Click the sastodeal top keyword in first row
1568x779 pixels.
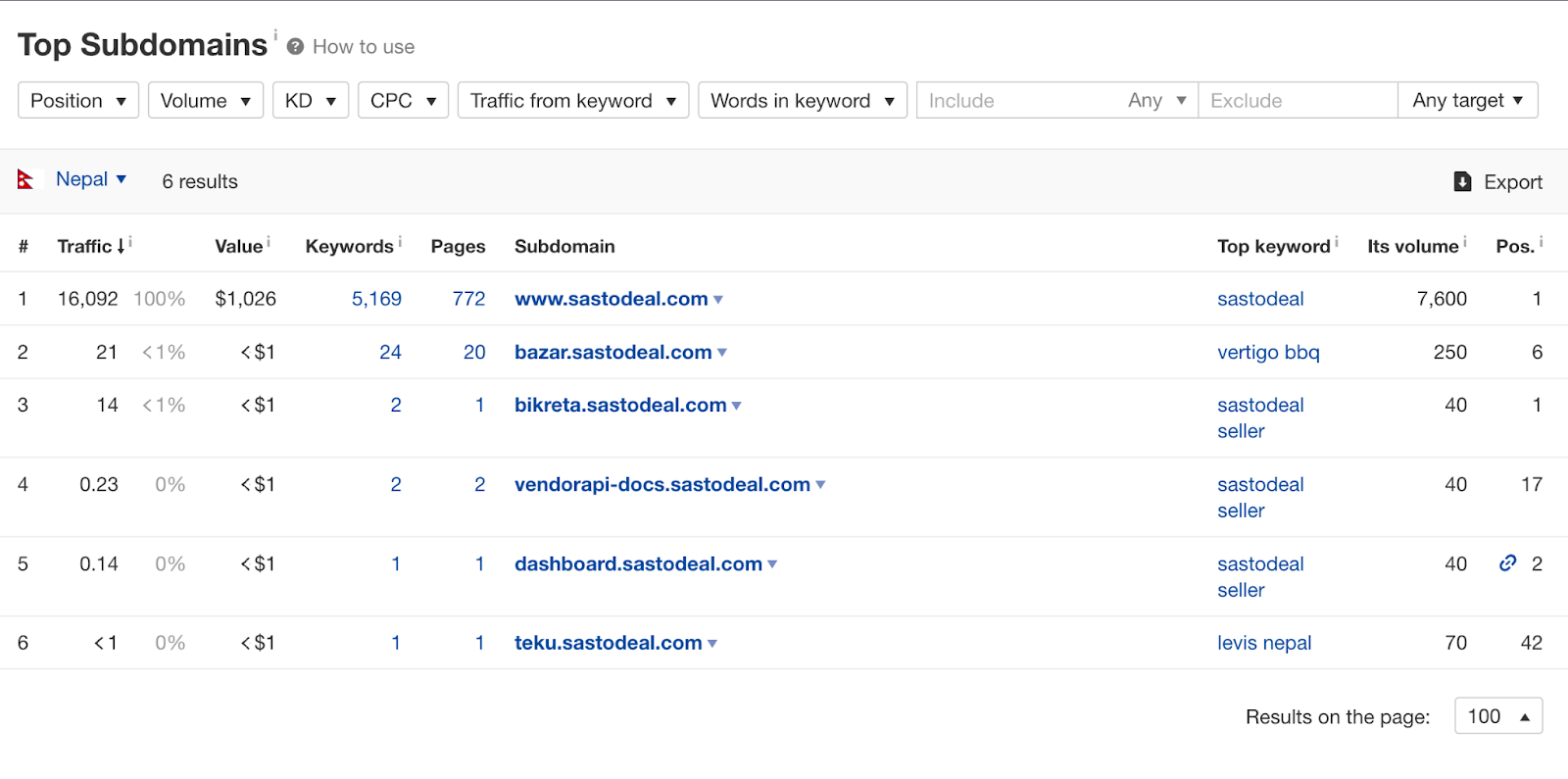pyautogui.click(x=1260, y=299)
